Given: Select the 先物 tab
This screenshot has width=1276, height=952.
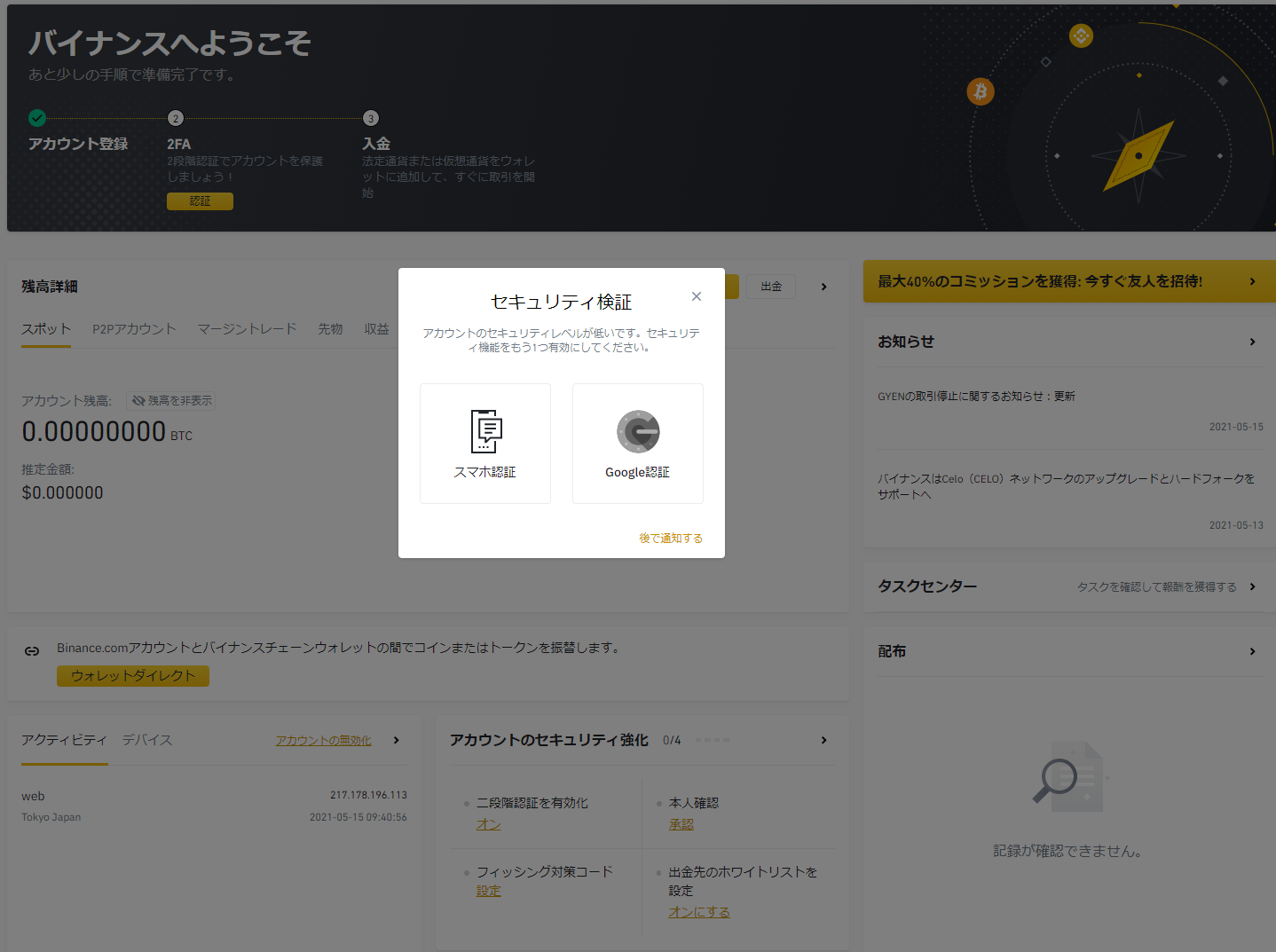Looking at the screenshot, I should (x=330, y=329).
